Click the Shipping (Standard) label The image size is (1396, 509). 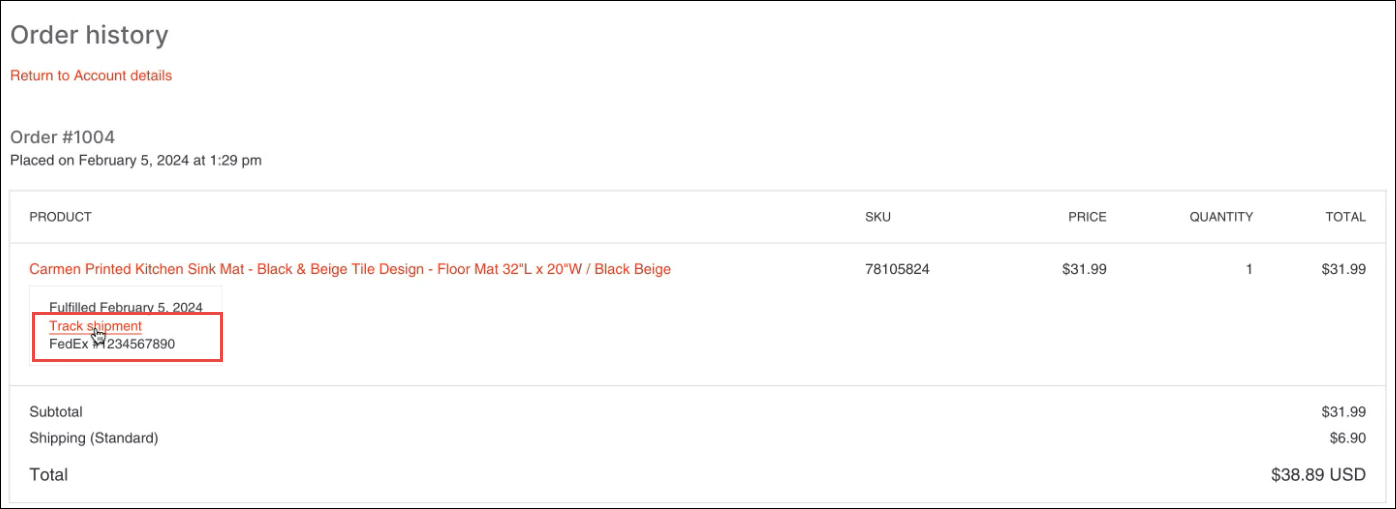[x=94, y=438]
